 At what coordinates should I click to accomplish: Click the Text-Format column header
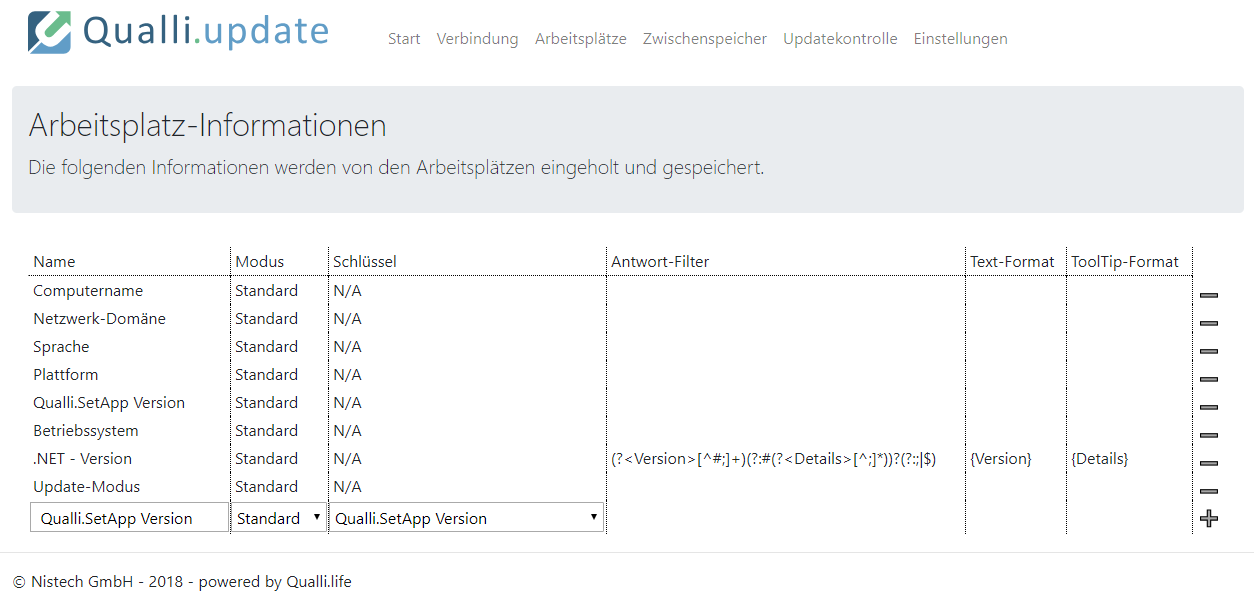tap(1012, 262)
